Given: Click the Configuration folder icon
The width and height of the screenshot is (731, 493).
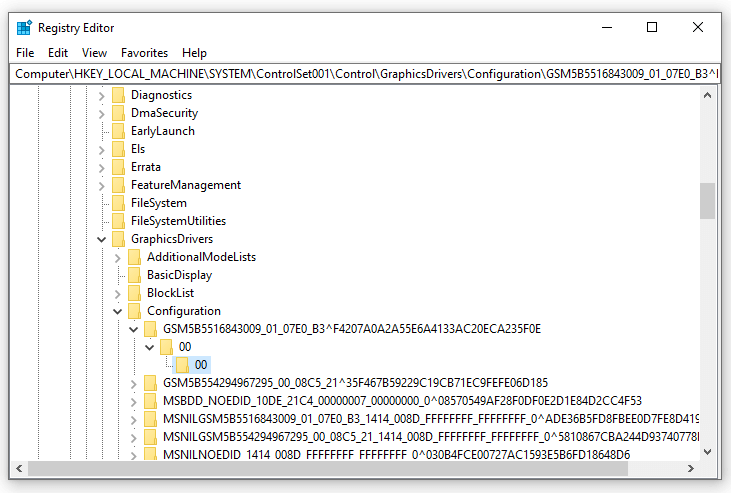Looking at the screenshot, I should 135,311.
